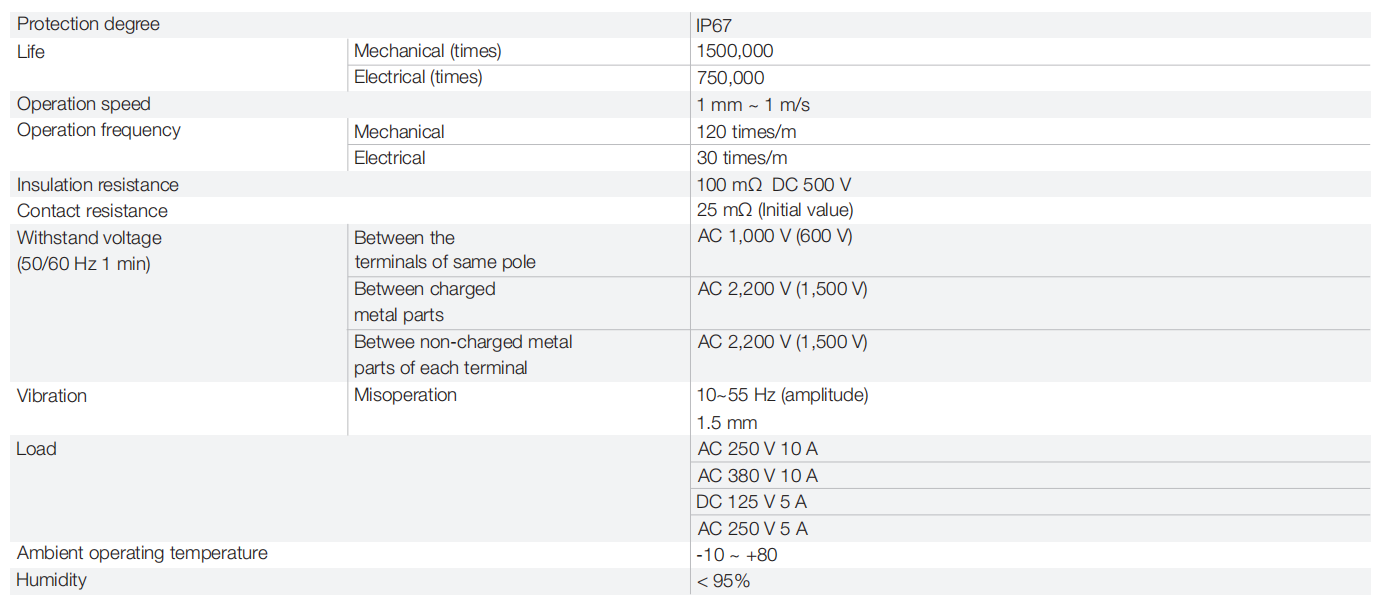Select the DC 125 V 5 A load
The height and width of the screenshot is (605, 1381).
(x=752, y=502)
